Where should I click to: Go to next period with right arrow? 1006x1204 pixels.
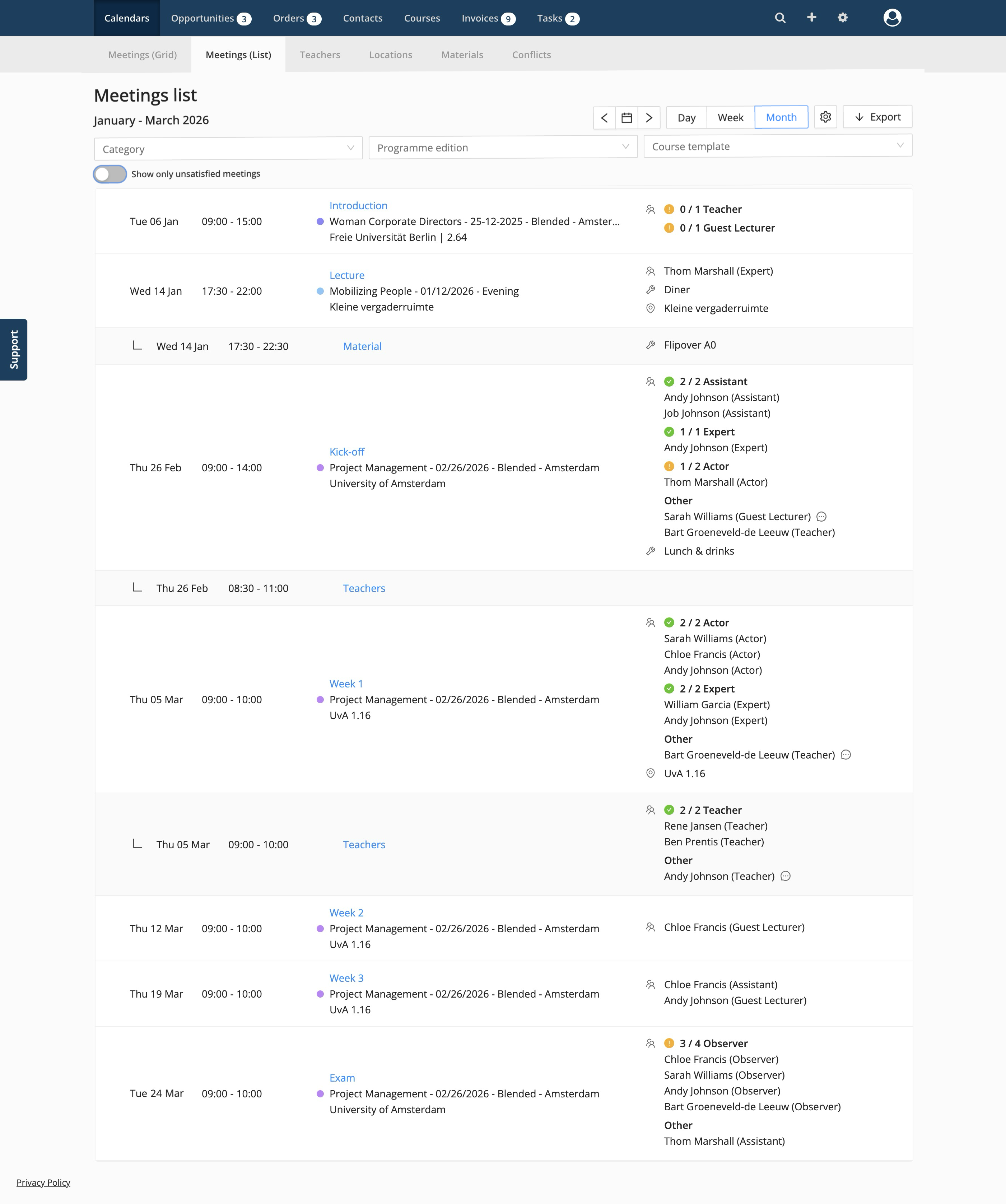649,117
